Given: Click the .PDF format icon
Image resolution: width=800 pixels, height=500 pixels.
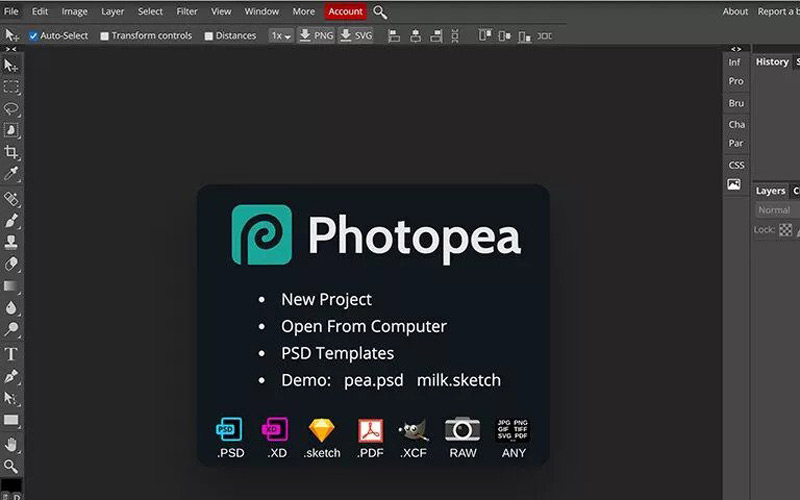Looking at the screenshot, I should pos(370,431).
